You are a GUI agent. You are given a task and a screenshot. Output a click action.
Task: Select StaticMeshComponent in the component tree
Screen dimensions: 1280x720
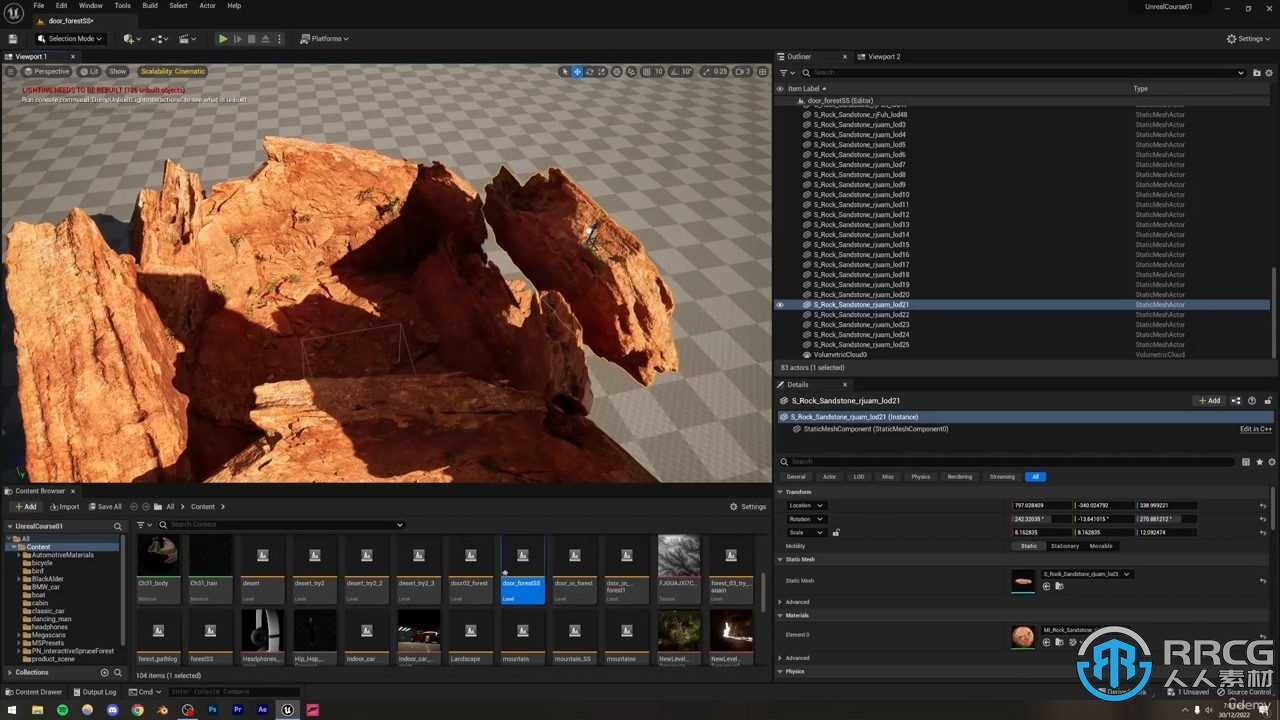pyautogui.click(x=876, y=429)
